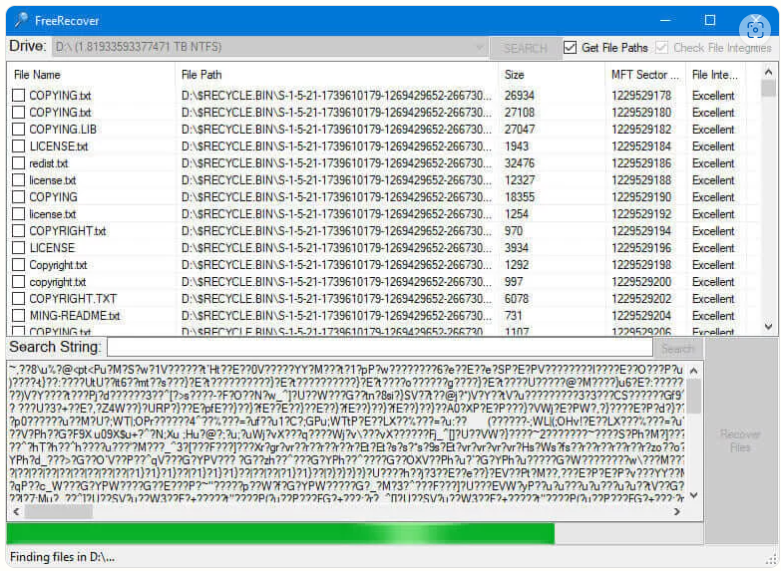Check the box for Copyright.txt size 1292
This screenshot has height=571, width=781.
[18, 265]
